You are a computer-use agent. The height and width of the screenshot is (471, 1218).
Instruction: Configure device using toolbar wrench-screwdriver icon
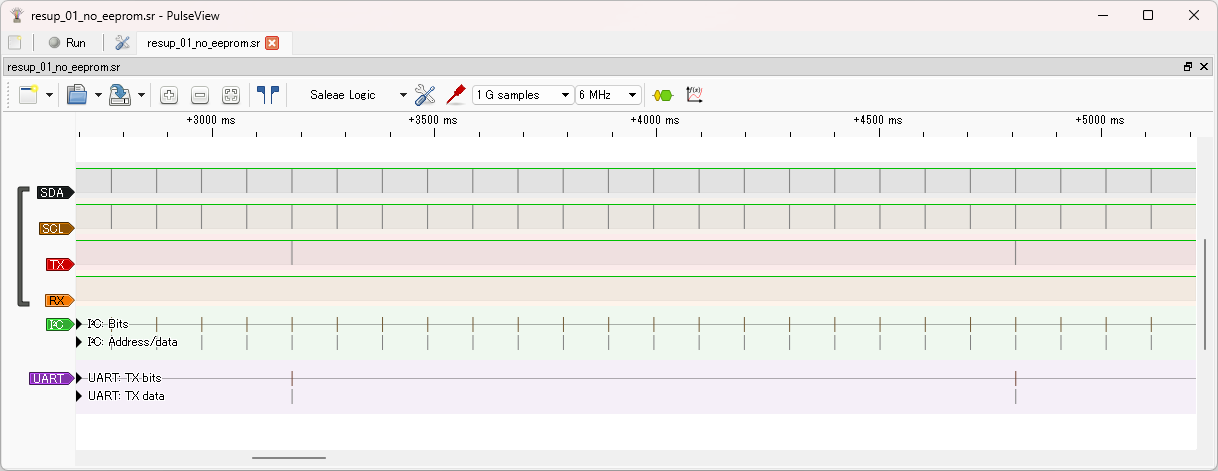coord(425,95)
